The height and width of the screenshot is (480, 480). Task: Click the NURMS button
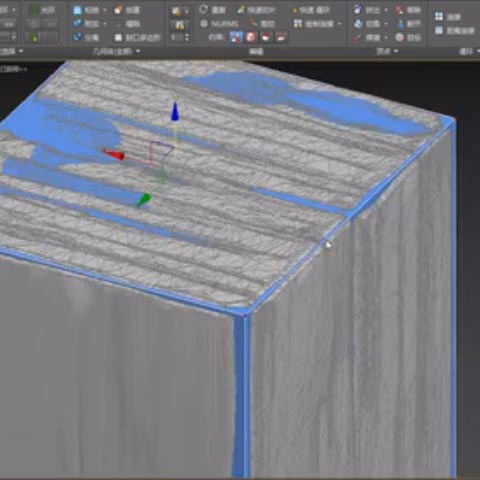point(219,24)
